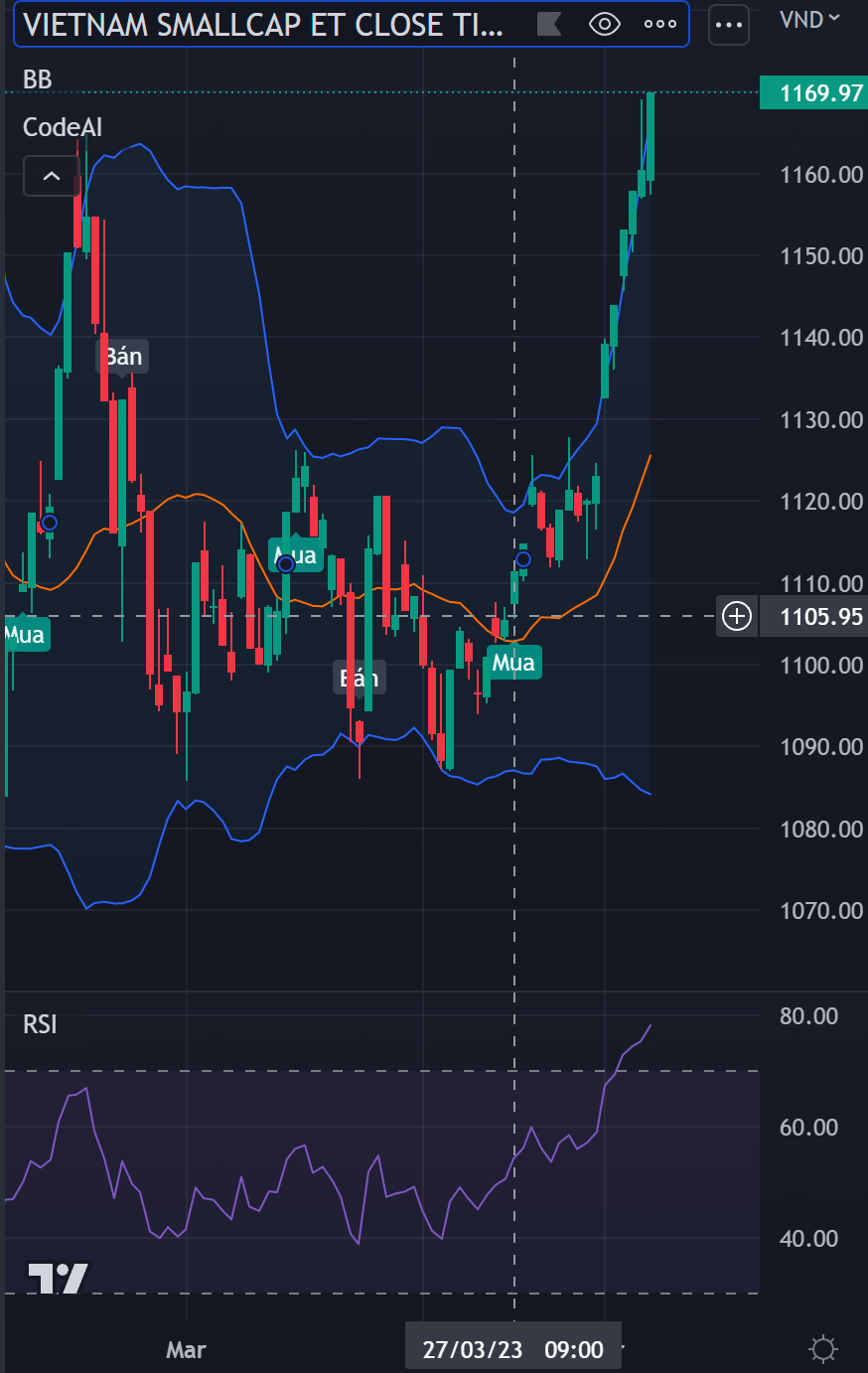Open chart settings via the gear icon
The width and height of the screenshot is (868, 1373).
[x=823, y=1349]
